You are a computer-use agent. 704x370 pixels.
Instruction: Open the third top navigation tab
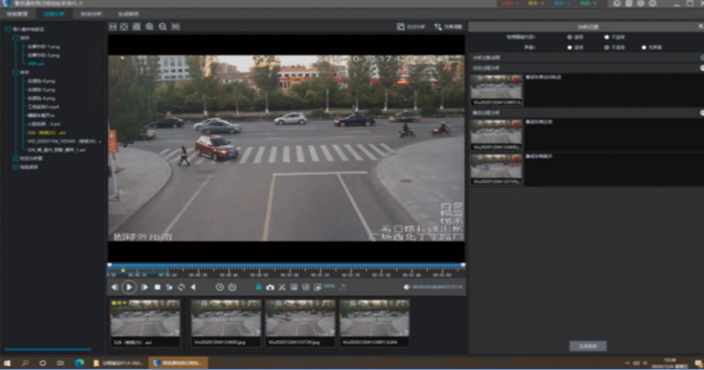pyautogui.click(x=91, y=14)
